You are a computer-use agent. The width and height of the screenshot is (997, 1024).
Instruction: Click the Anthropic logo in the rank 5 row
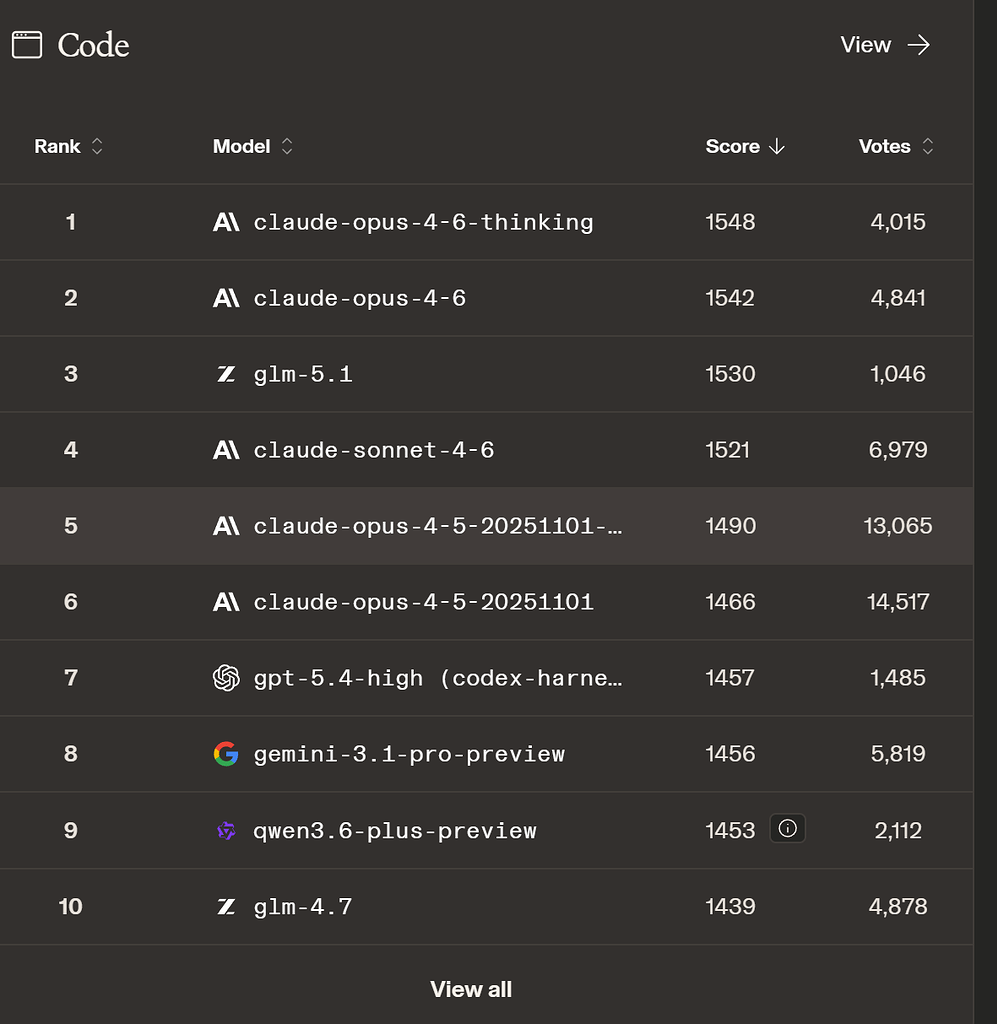coord(226,526)
